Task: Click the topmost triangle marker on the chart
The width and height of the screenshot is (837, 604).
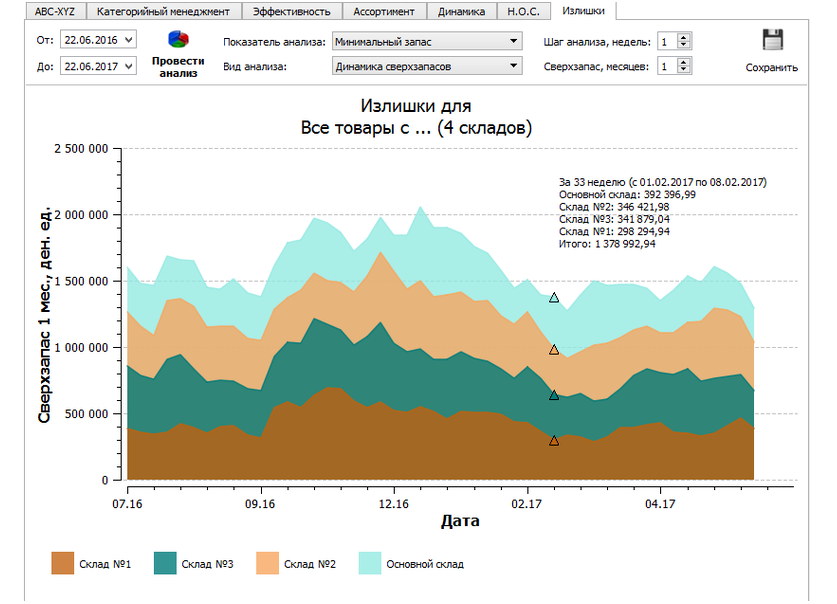Action: pos(553,297)
